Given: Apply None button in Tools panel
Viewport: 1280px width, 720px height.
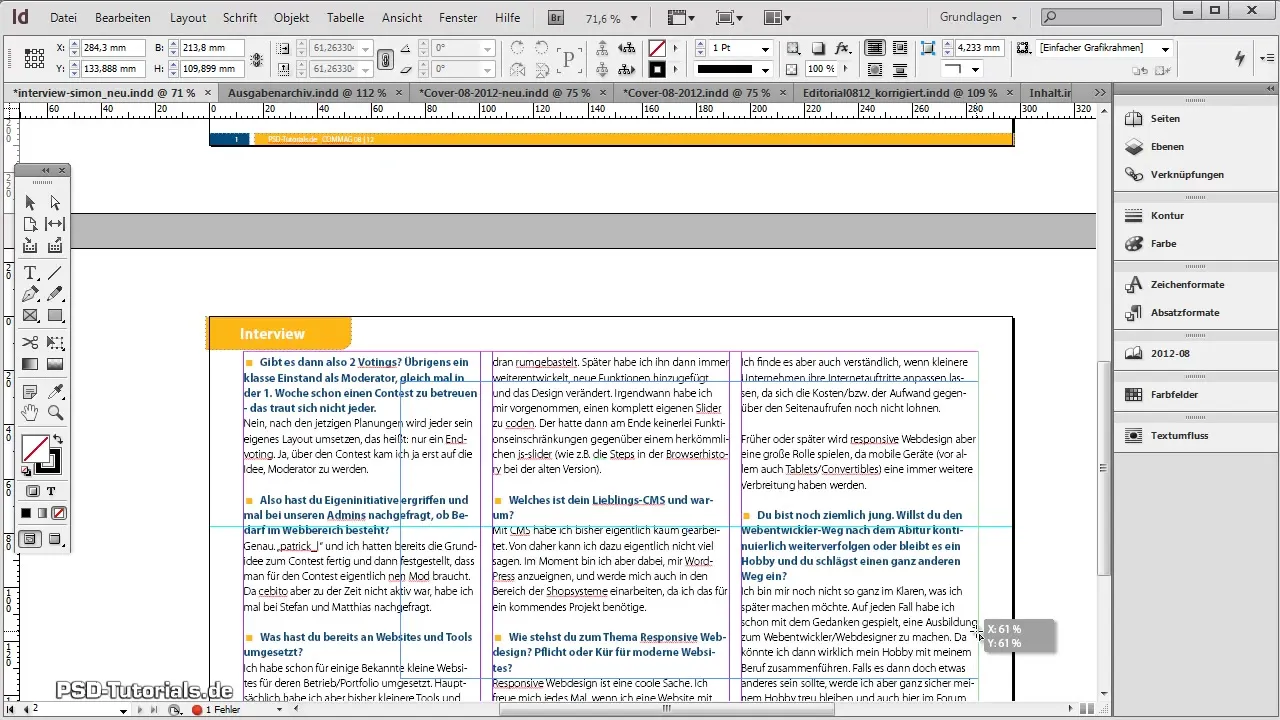Looking at the screenshot, I should [x=58, y=513].
